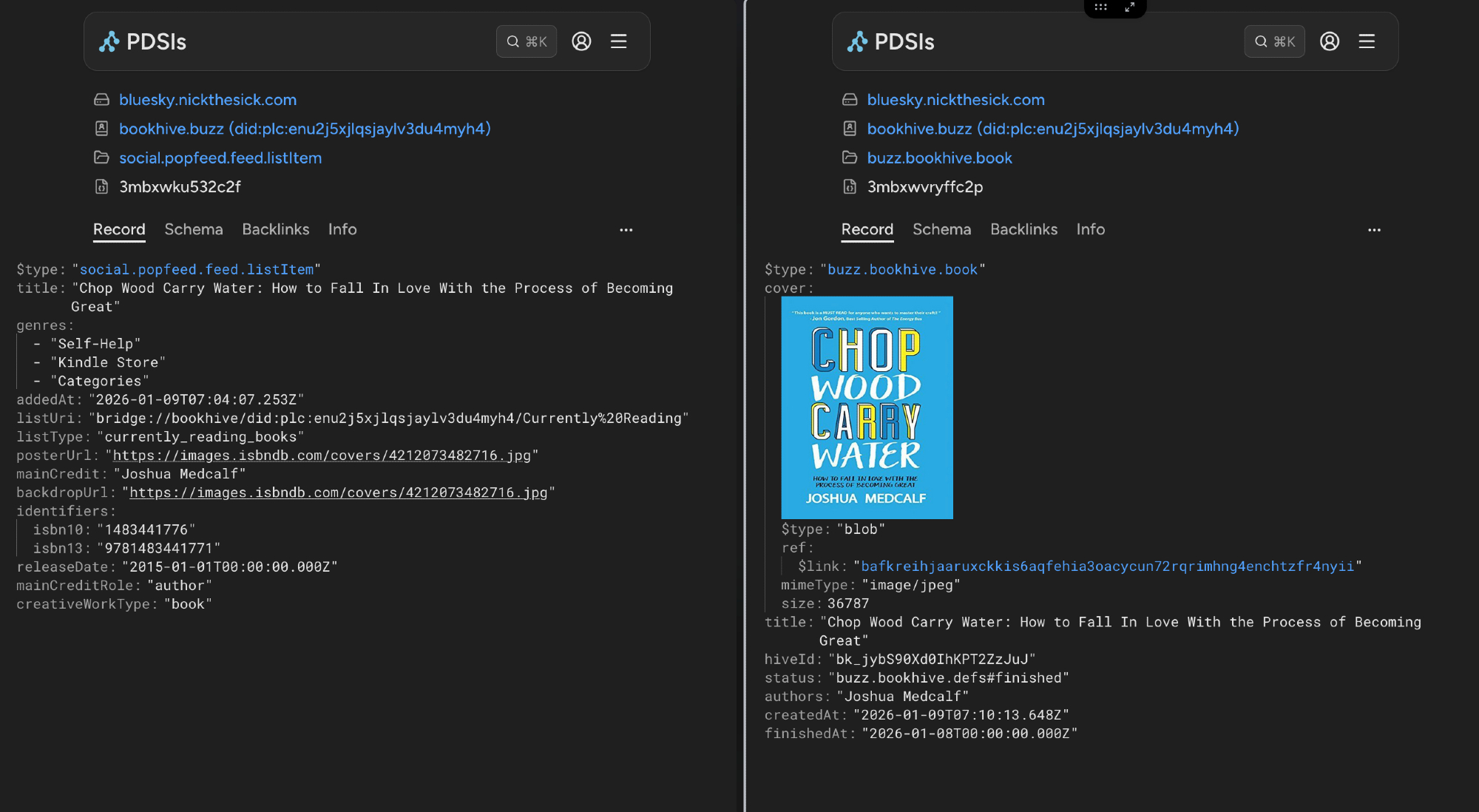The height and width of the screenshot is (812, 1479).
Task: Open the social.popfeed.feed.listItem collection link
Action: coord(220,158)
